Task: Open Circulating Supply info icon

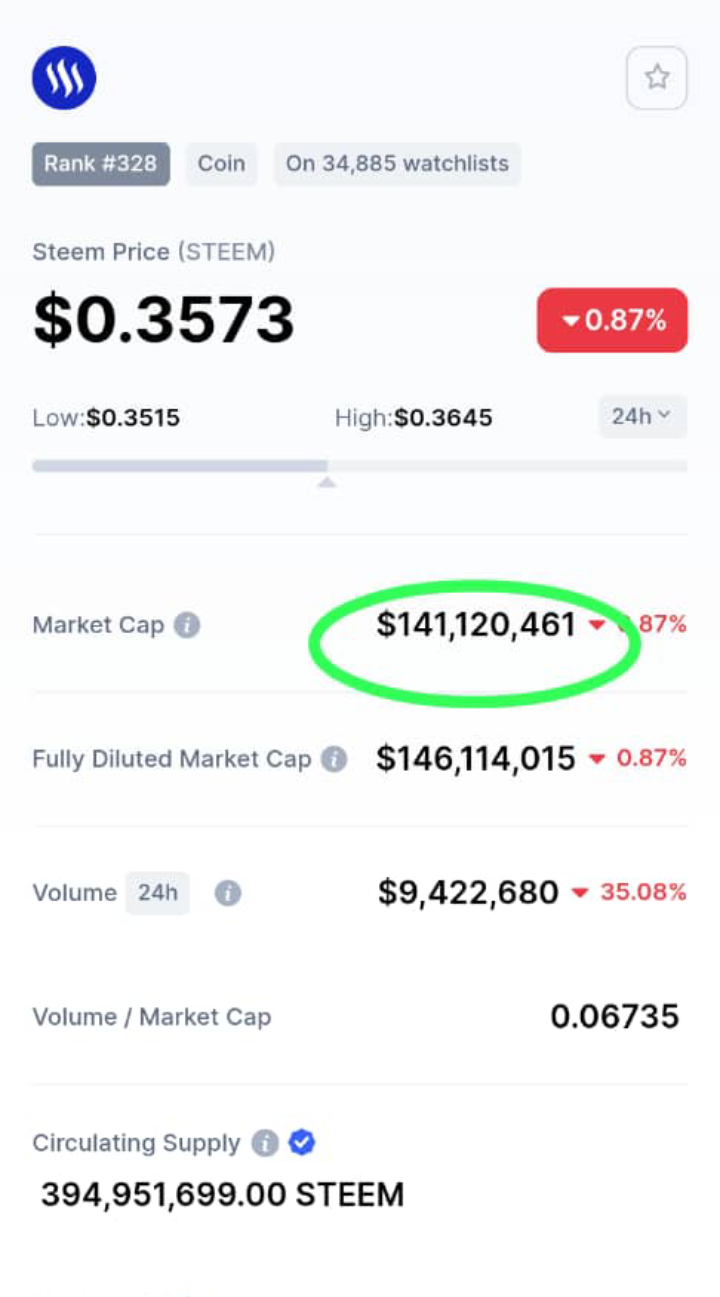Action: pos(265,1143)
